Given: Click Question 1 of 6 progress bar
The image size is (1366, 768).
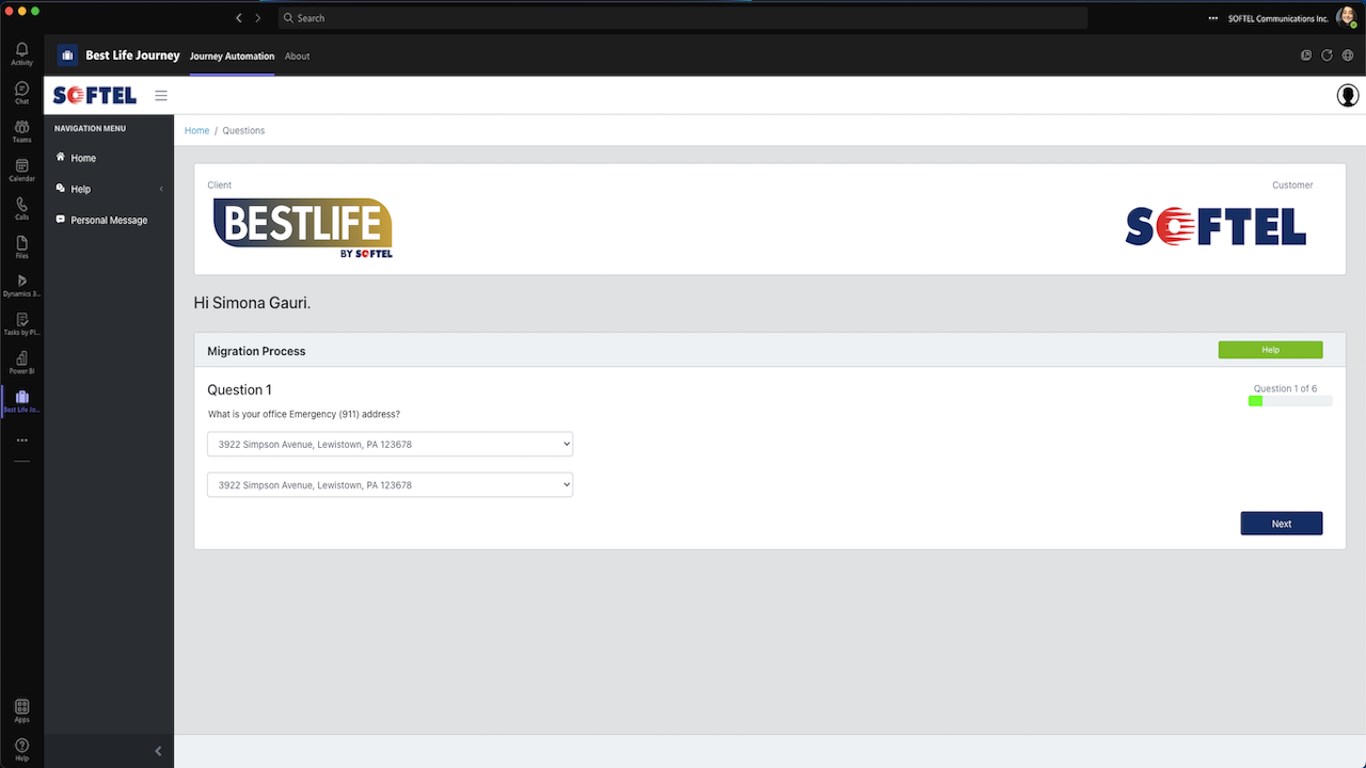Looking at the screenshot, I should coord(1290,401).
